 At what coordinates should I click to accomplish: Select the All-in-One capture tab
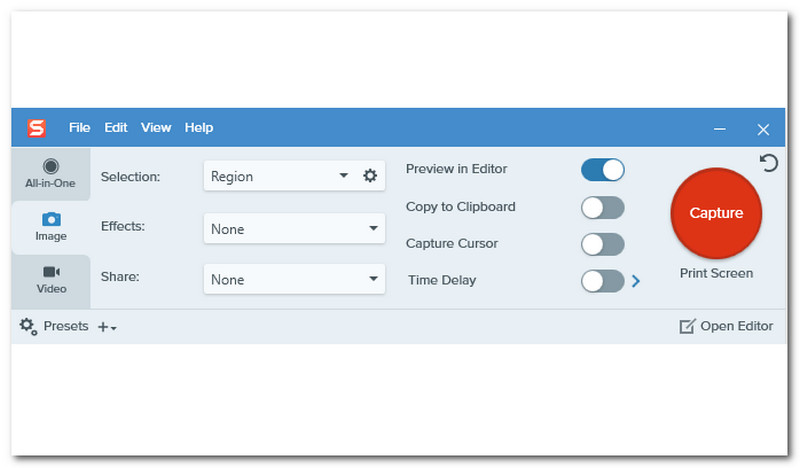click(x=50, y=174)
